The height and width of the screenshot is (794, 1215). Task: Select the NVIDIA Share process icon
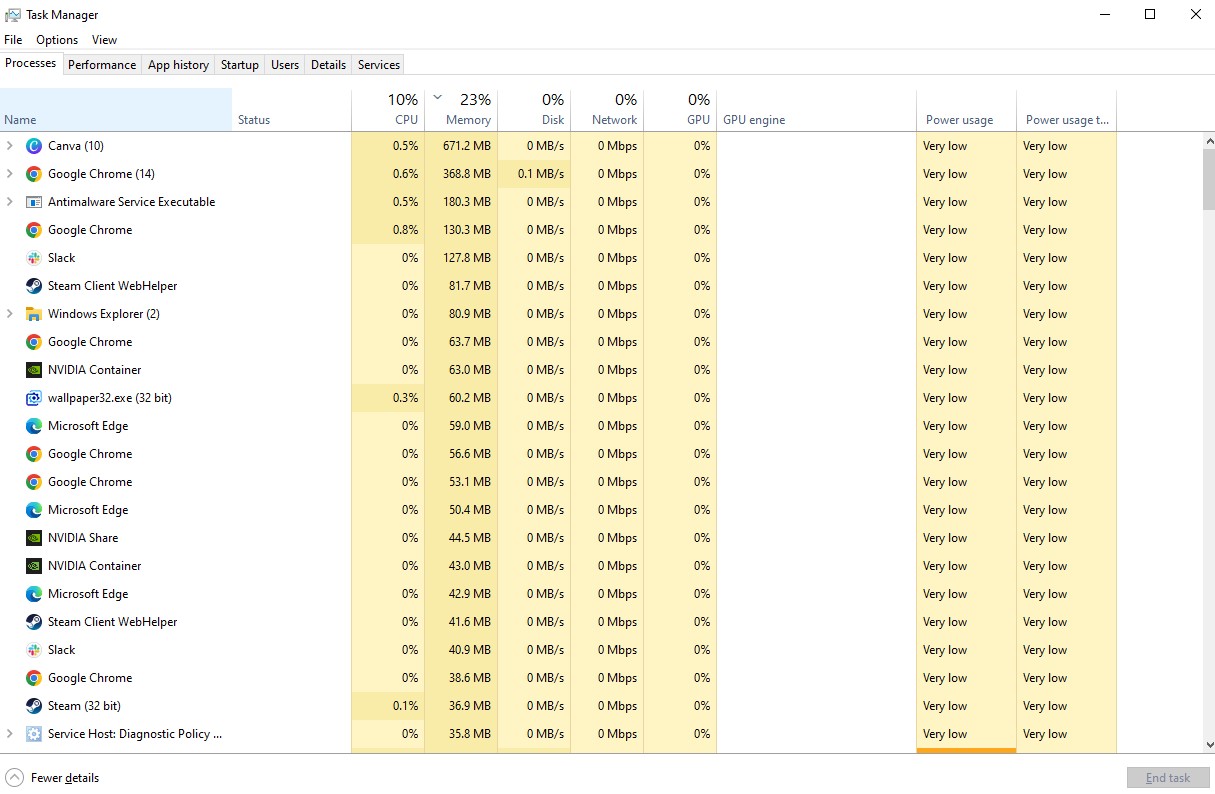pyautogui.click(x=33, y=538)
